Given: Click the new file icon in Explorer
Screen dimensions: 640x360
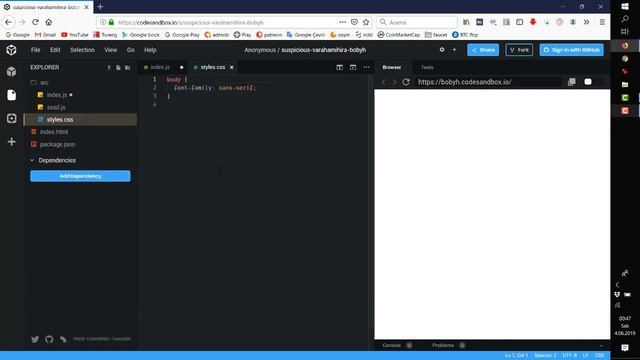Looking at the screenshot, I should click(x=118, y=68).
